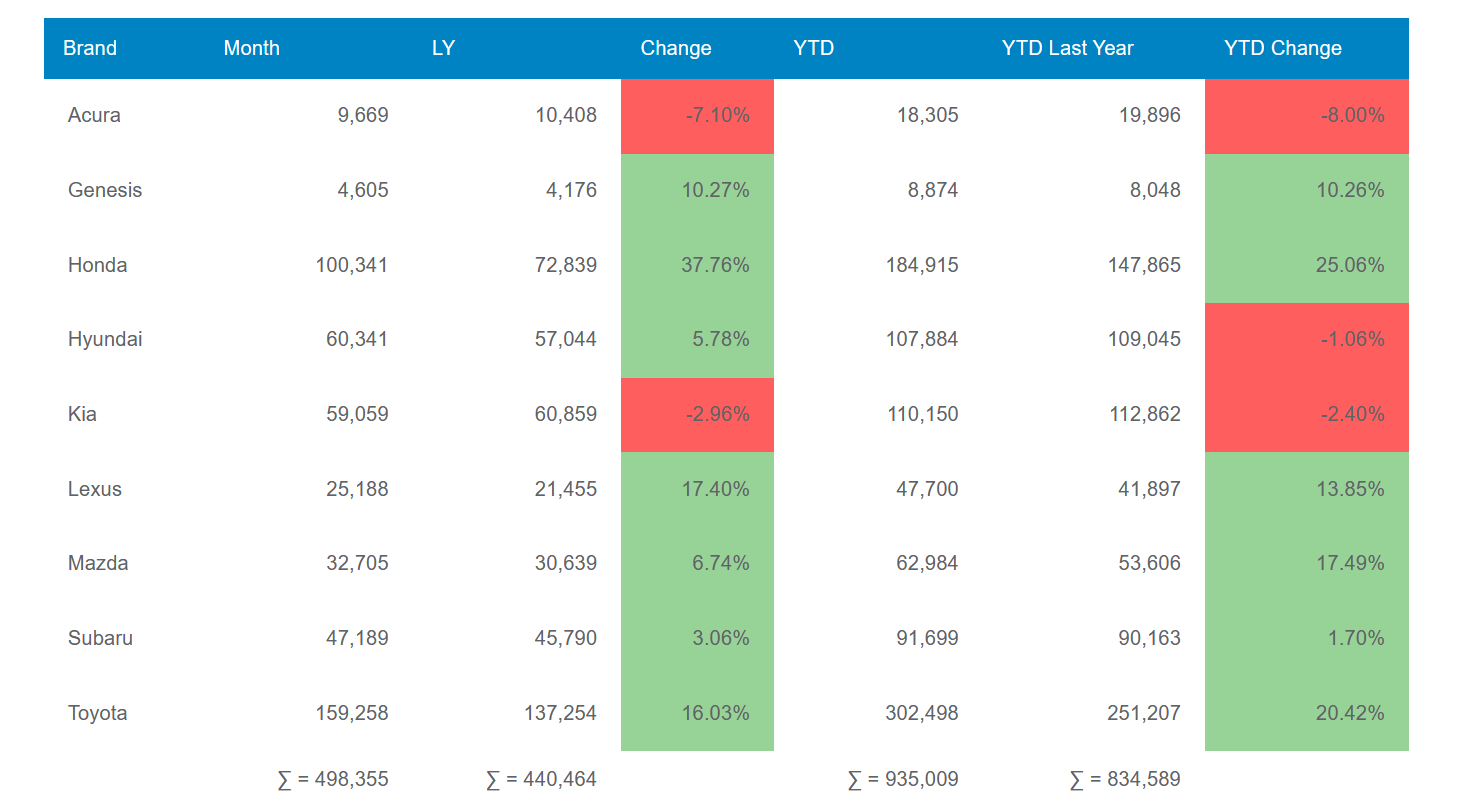The image size is (1462, 808).
Task: Sort table by Brand column header
Action: click(90, 48)
